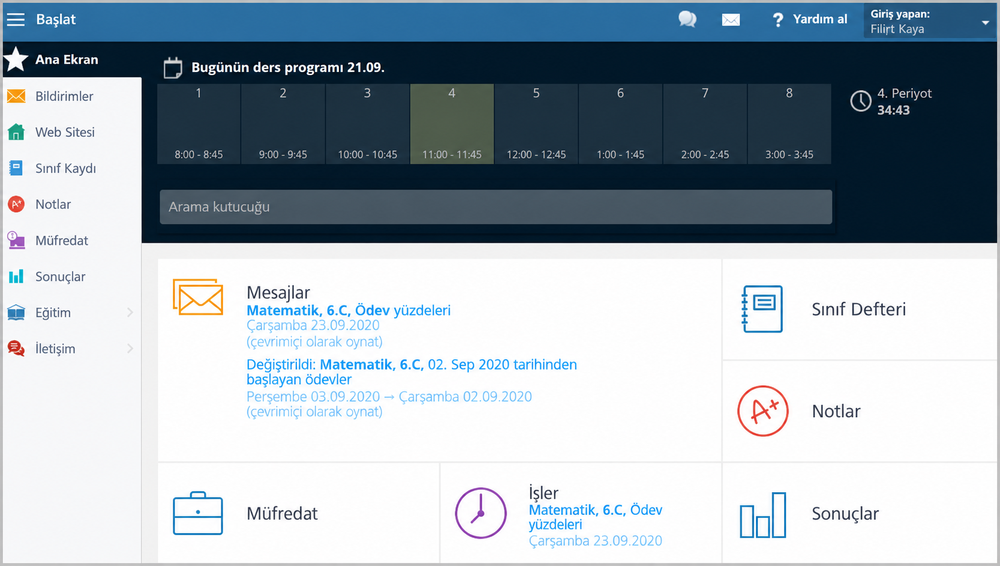Click the purple İşler clock icon

[x=480, y=513]
